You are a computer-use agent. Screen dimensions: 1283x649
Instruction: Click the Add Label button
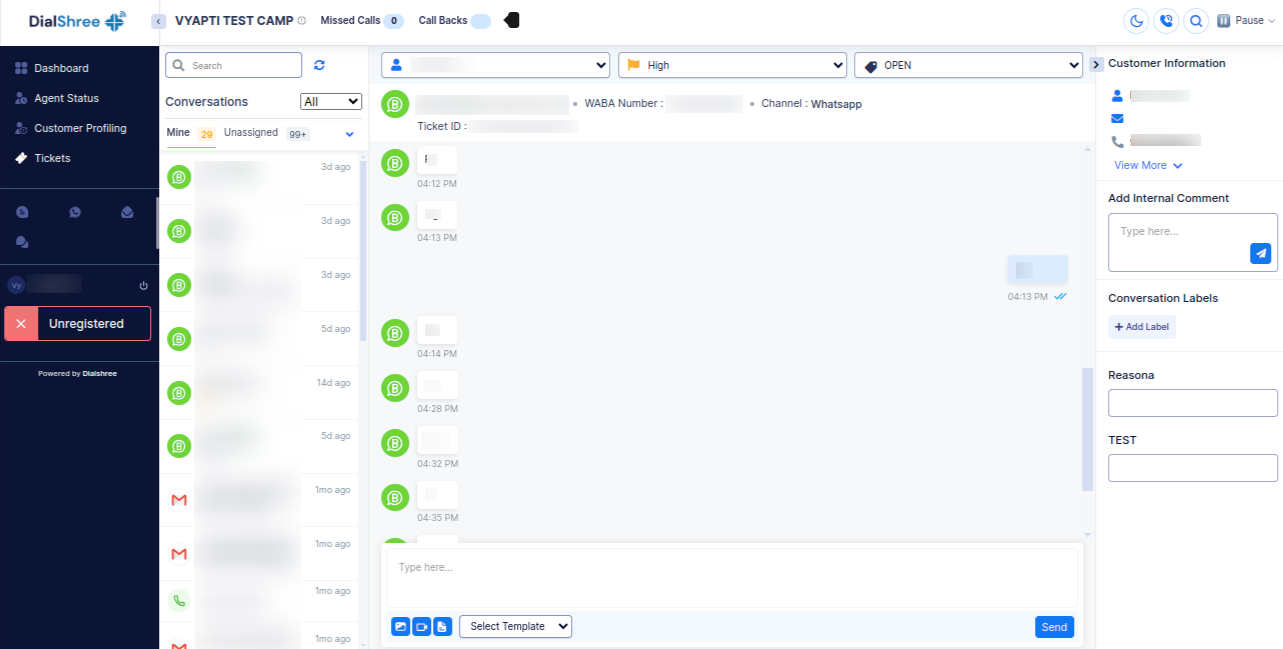click(x=1142, y=327)
